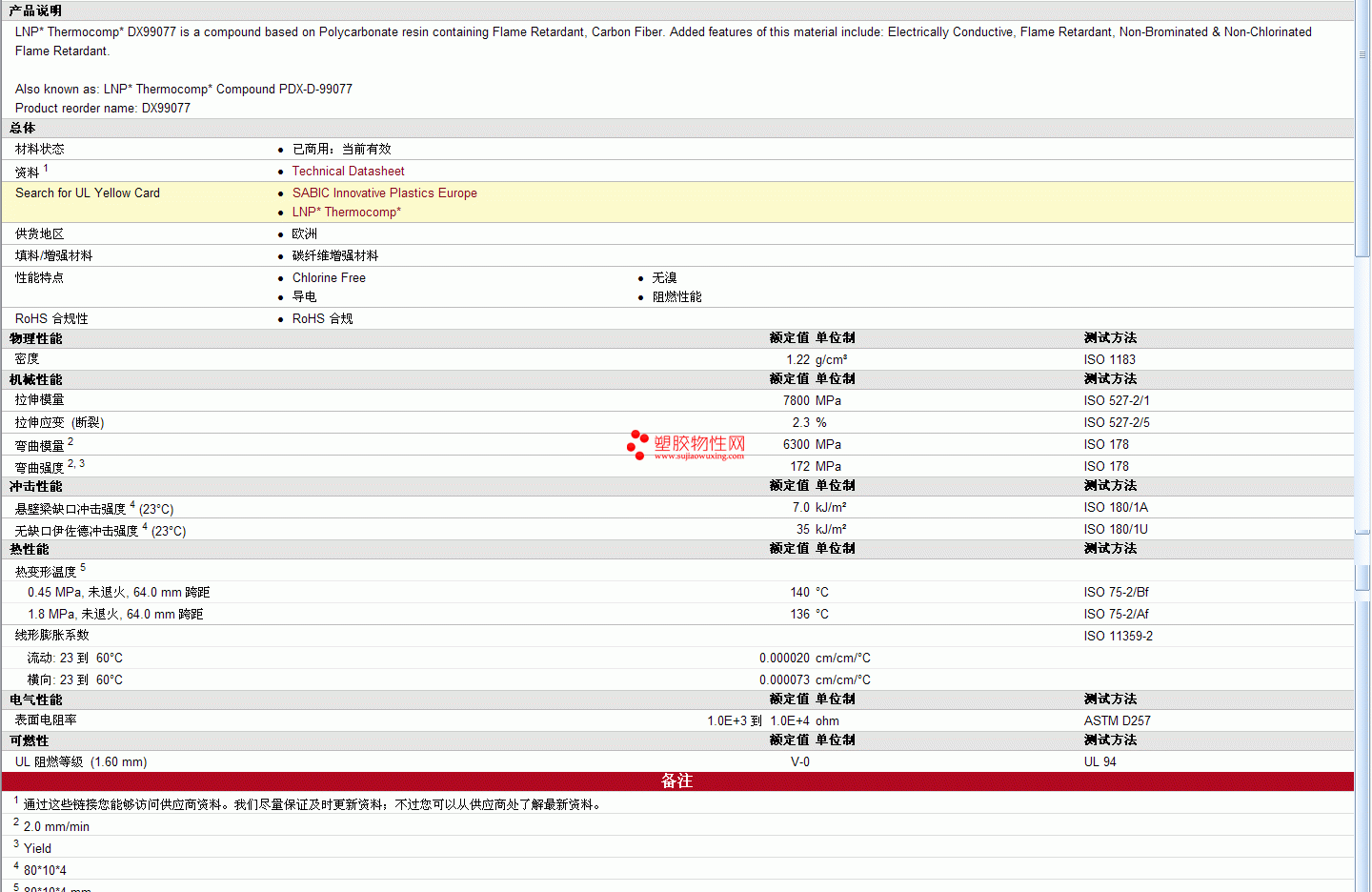Select the '已商用: 当前有效' status entry
Screen dimensions: 1372x892
coord(342,150)
